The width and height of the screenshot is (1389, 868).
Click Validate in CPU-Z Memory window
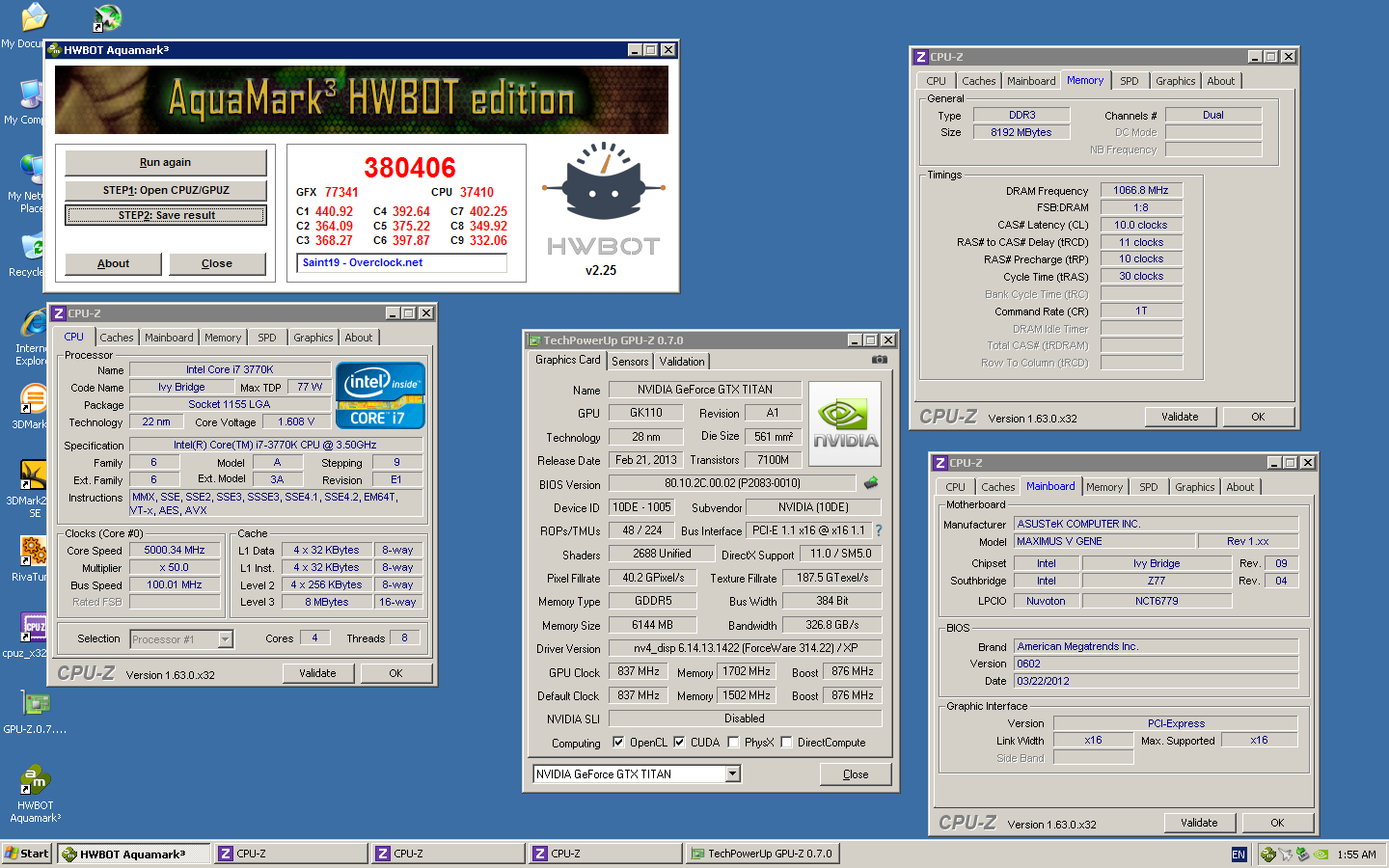(x=1180, y=417)
